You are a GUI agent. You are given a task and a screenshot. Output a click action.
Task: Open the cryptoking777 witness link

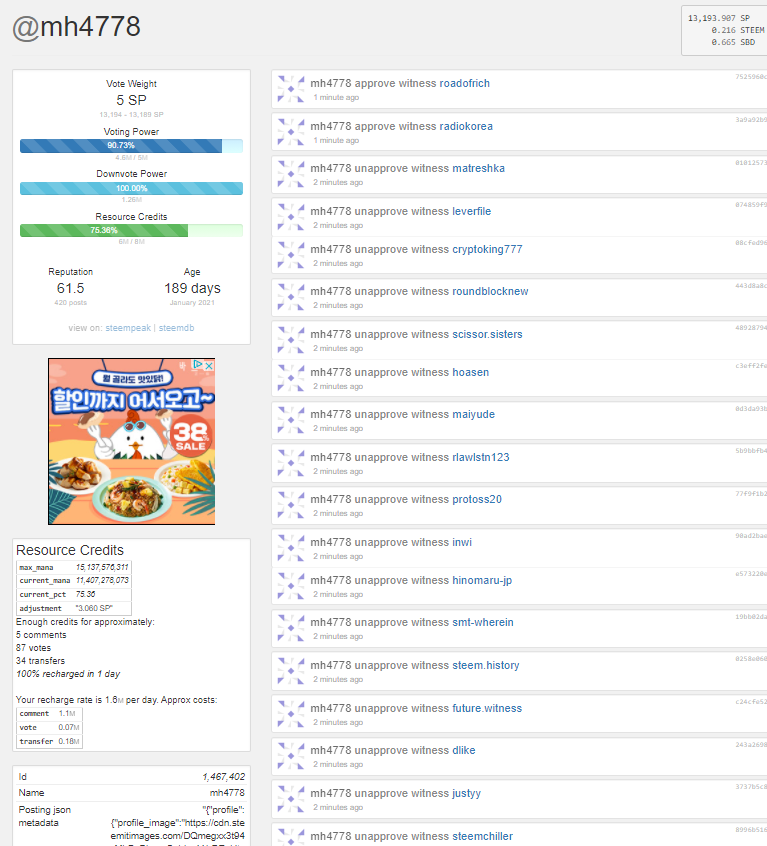(x=487, y=249)
